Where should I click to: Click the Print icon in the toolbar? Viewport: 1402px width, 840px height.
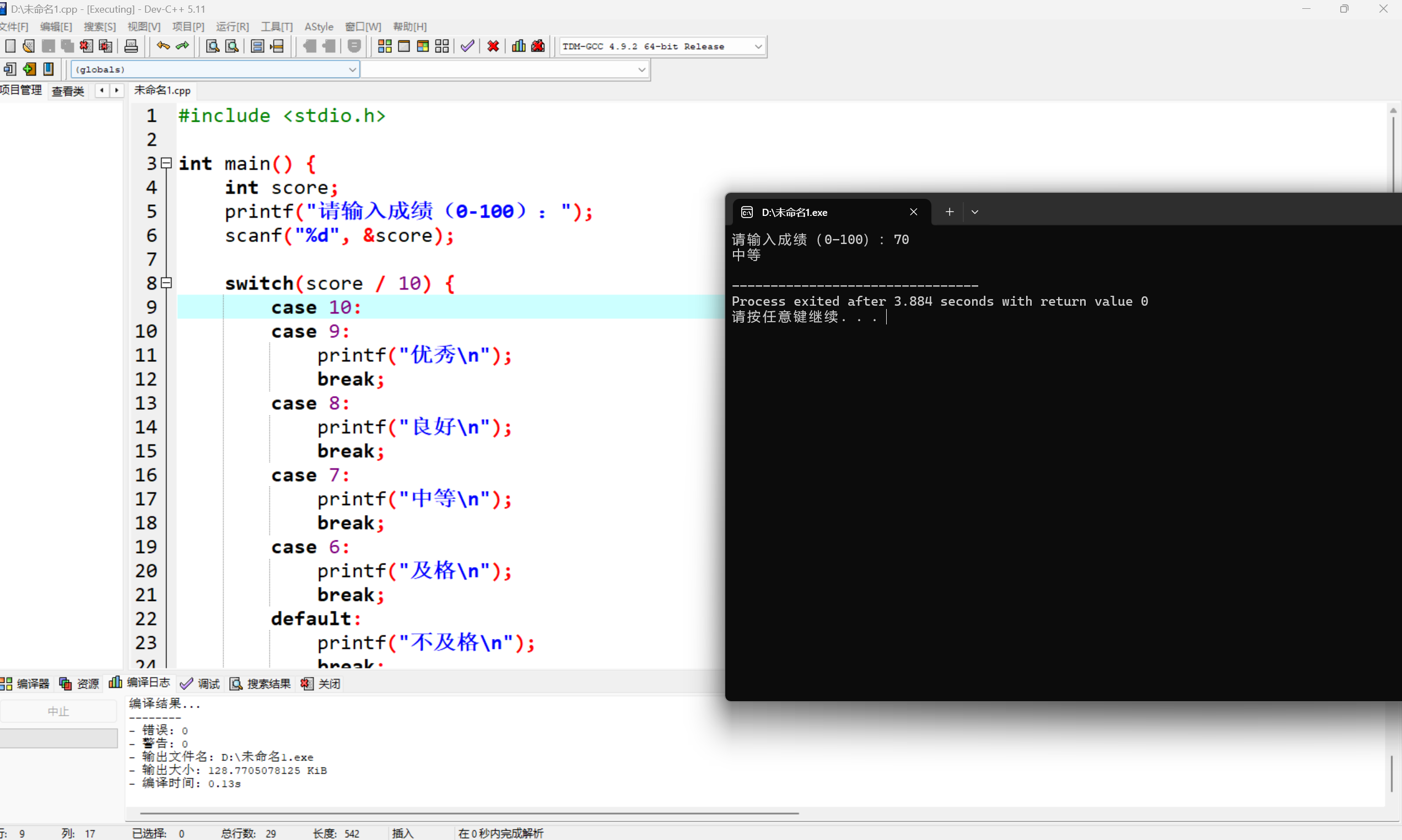(131, 46)
